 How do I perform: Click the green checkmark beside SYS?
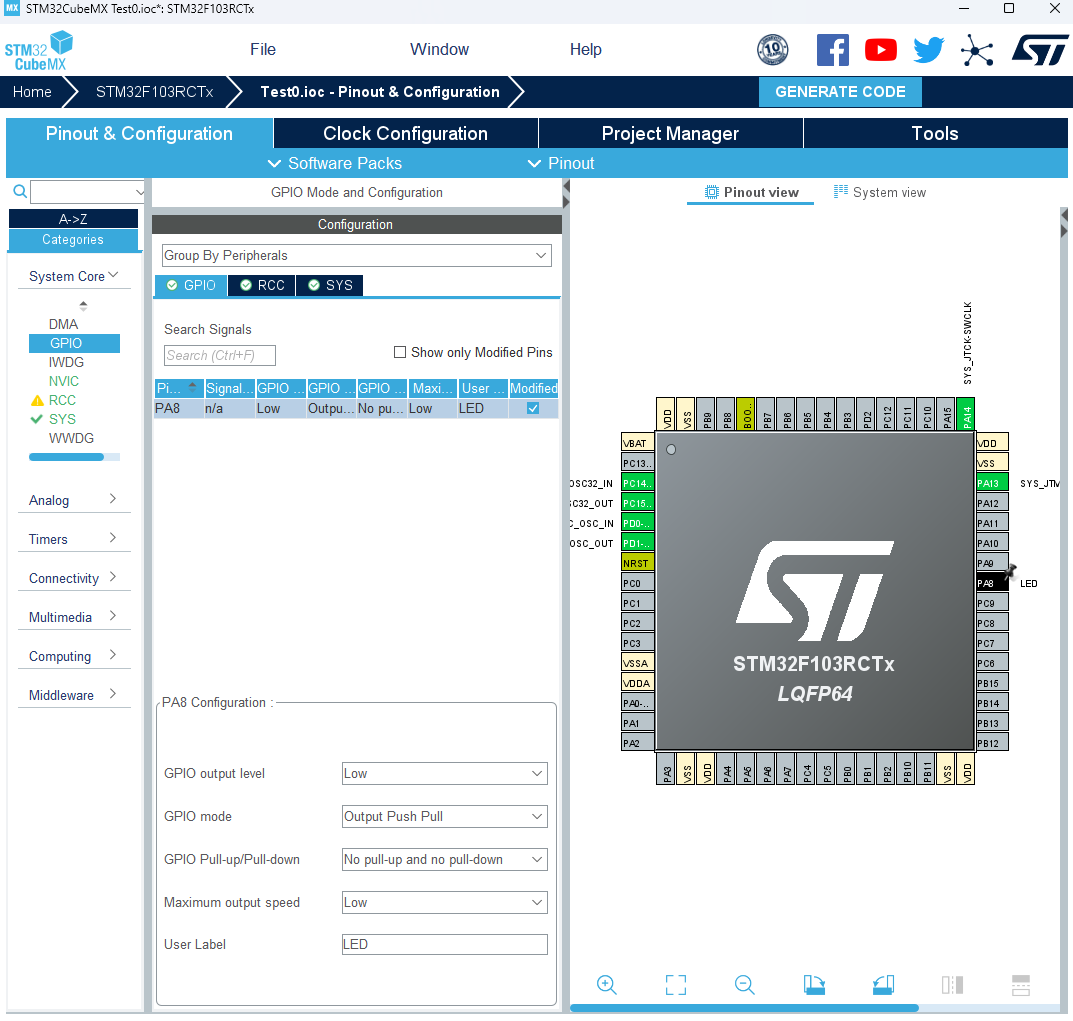pyautogui.click(x=37, y=419)
